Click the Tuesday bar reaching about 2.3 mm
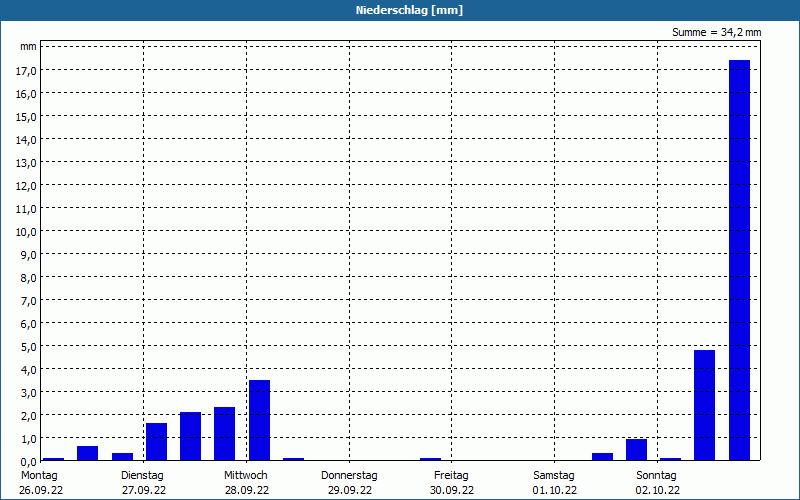This screenshot has height=500, width=800. [x=224, y=434]
